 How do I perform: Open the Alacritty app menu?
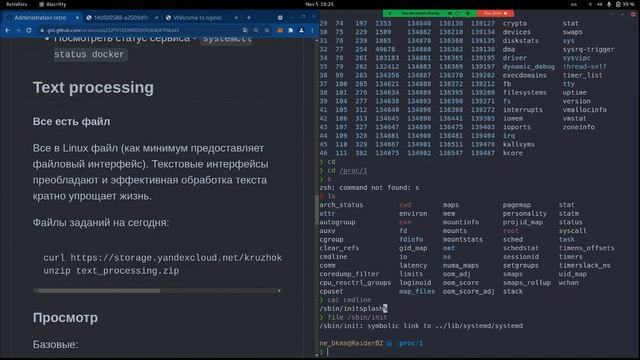pyautogui.click(x=52, y=4)
